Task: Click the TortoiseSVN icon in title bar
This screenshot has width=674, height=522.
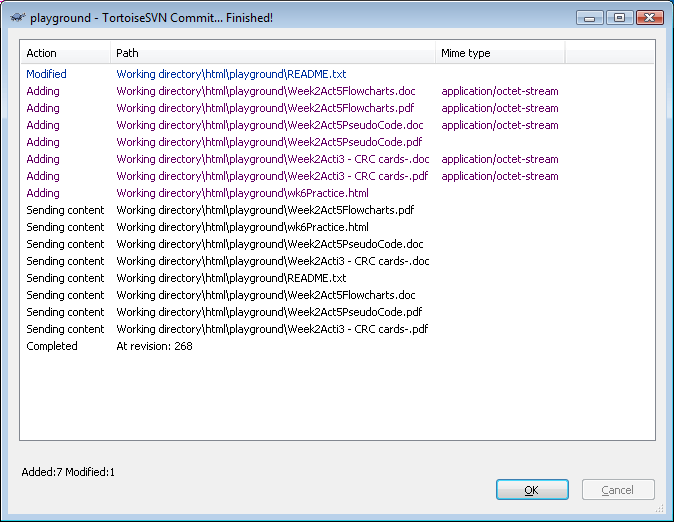Action: click(x=17, y=17)
